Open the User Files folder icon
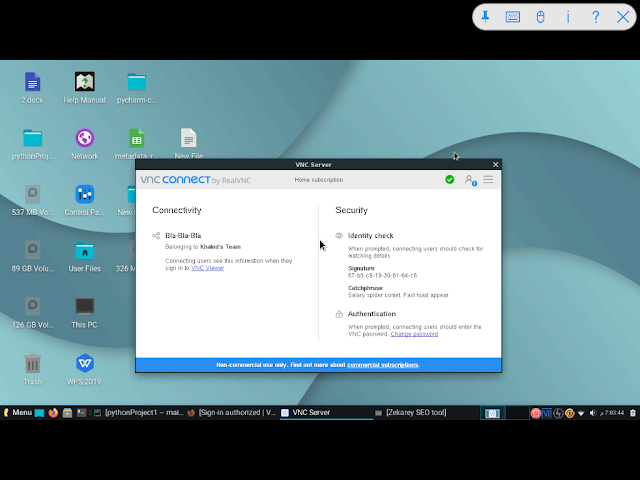The image size is (640, 480). point(84,256)
